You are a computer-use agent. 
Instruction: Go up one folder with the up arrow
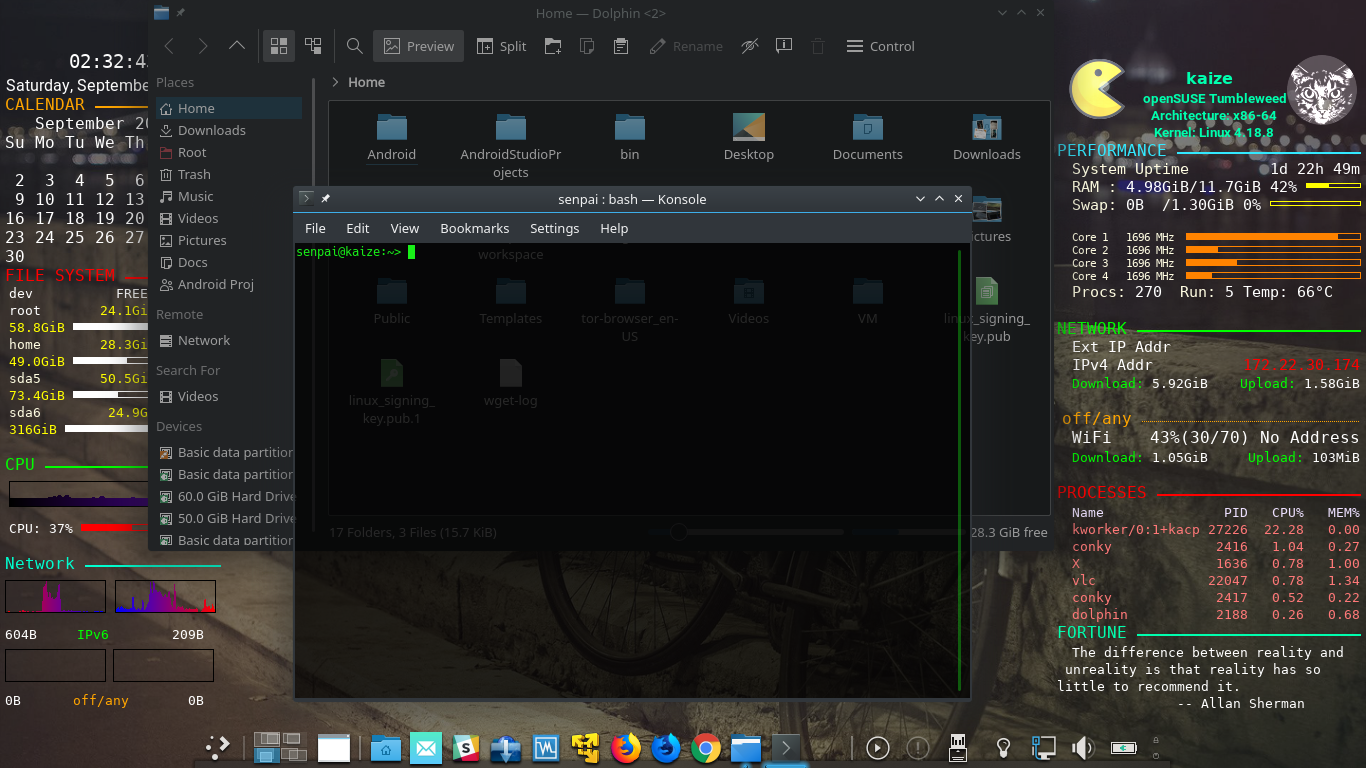click(x=237, y=46)
